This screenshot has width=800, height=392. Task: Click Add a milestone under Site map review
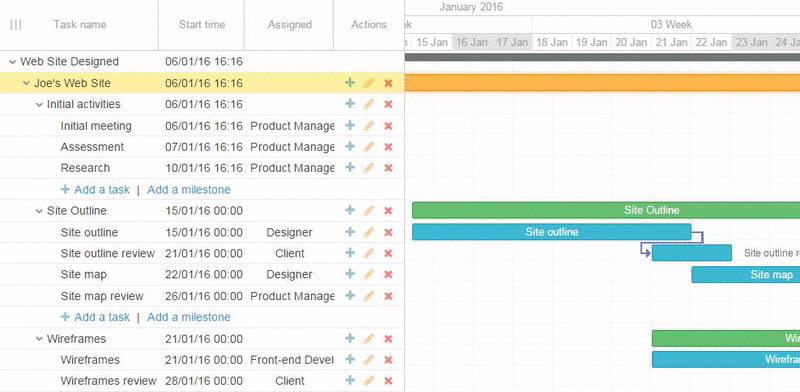pyautogui.click(x=189, y=317)
